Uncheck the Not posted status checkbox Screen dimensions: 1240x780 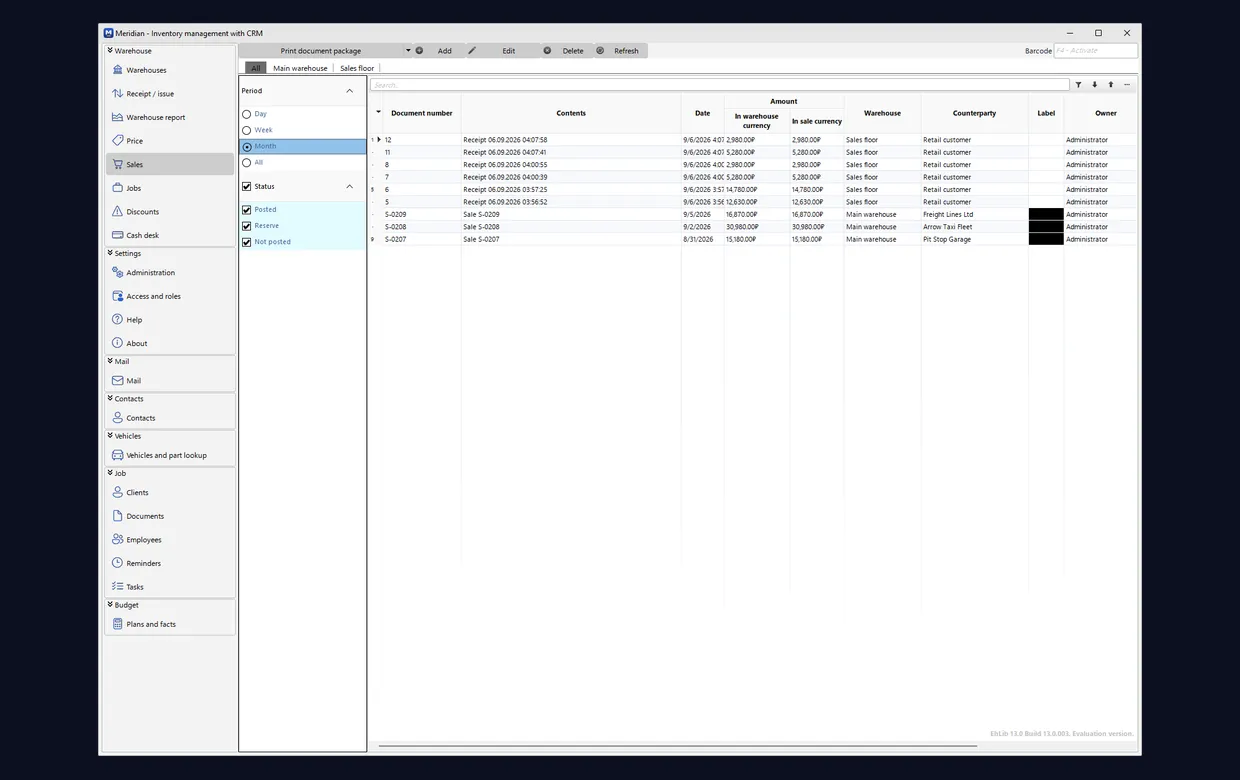pyautogui.click(x=247, y=242)
